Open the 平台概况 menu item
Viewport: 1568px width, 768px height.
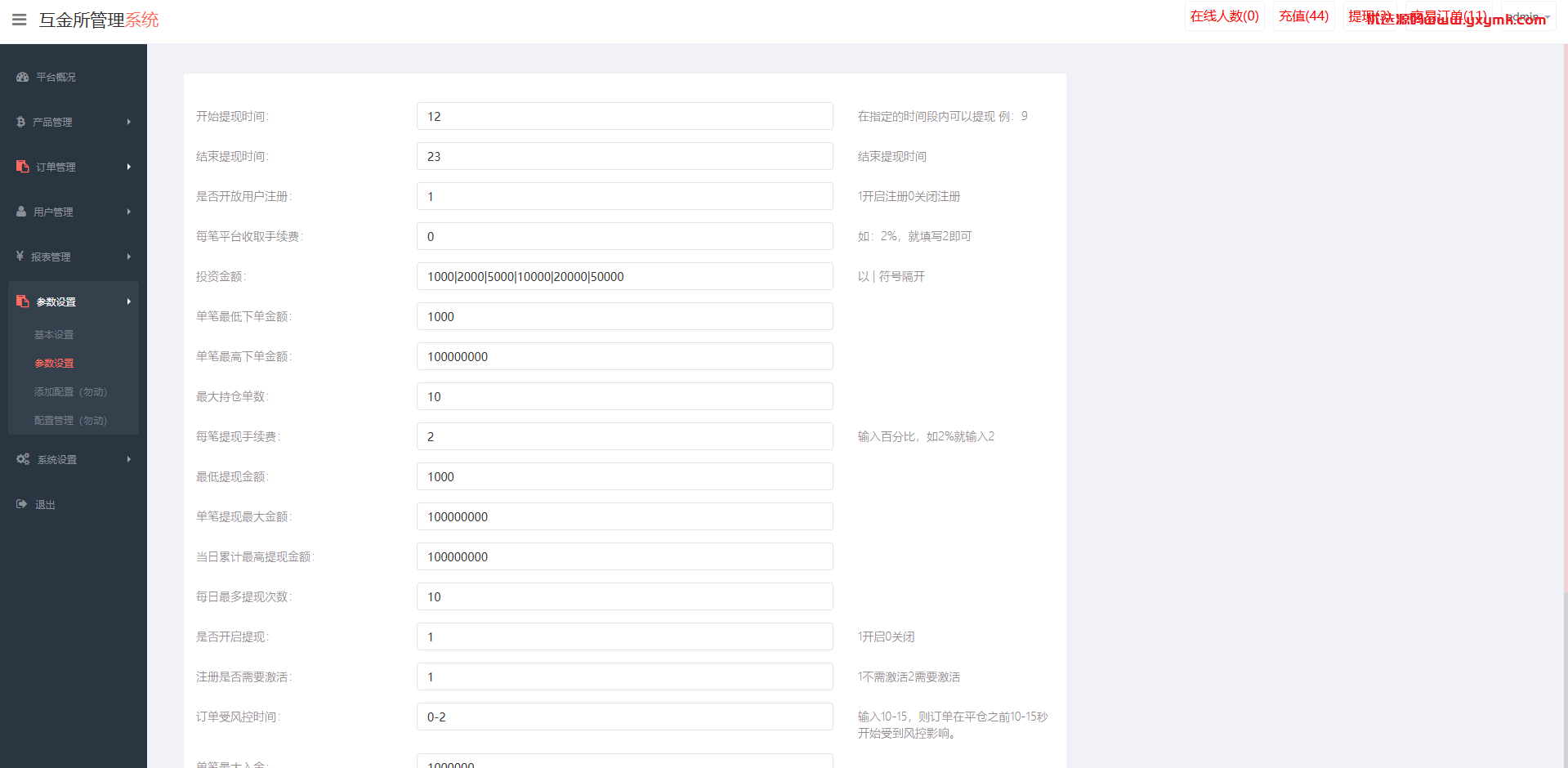click(56, 77)
